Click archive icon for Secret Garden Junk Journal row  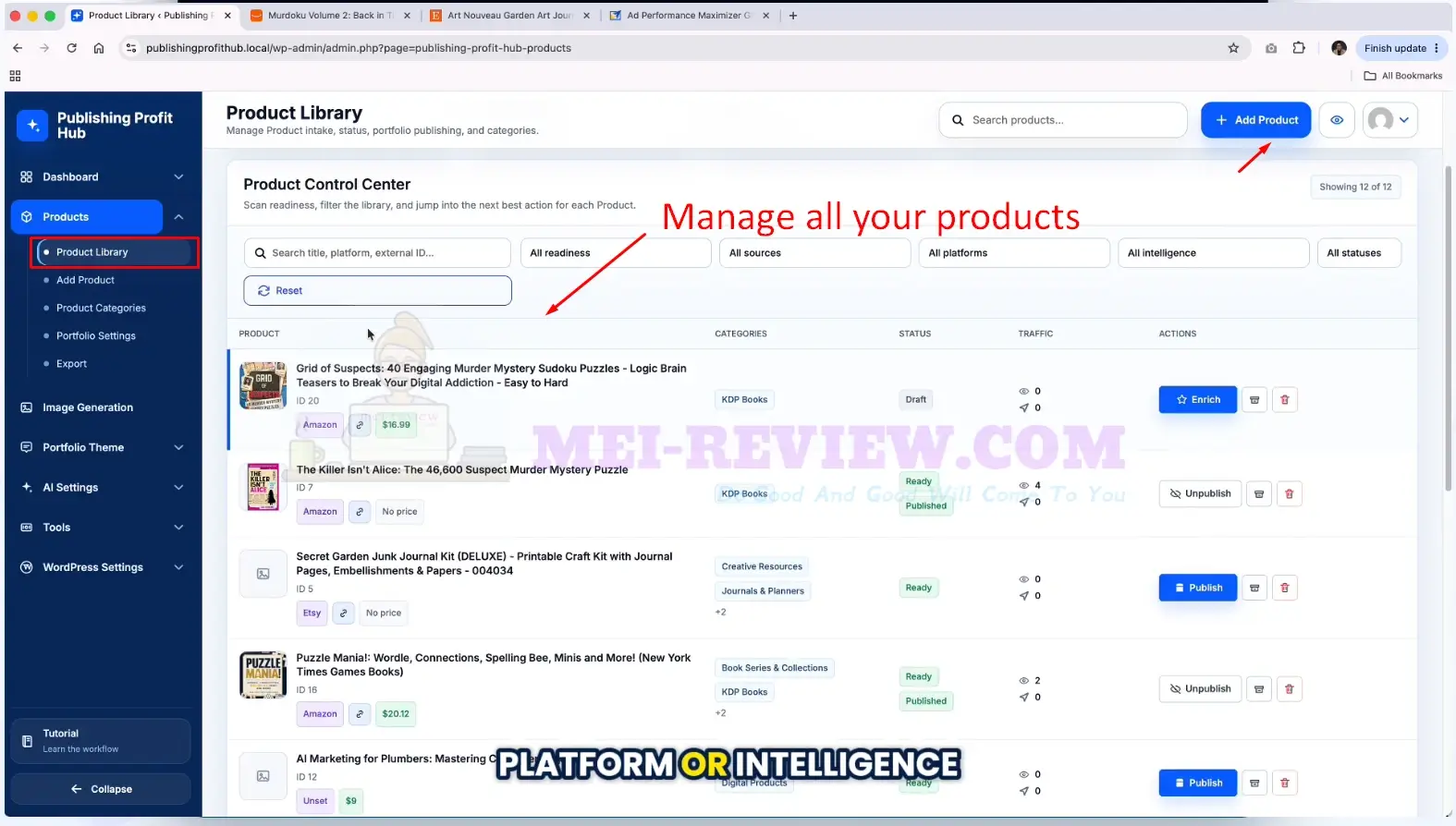(x=1254, y=588)
